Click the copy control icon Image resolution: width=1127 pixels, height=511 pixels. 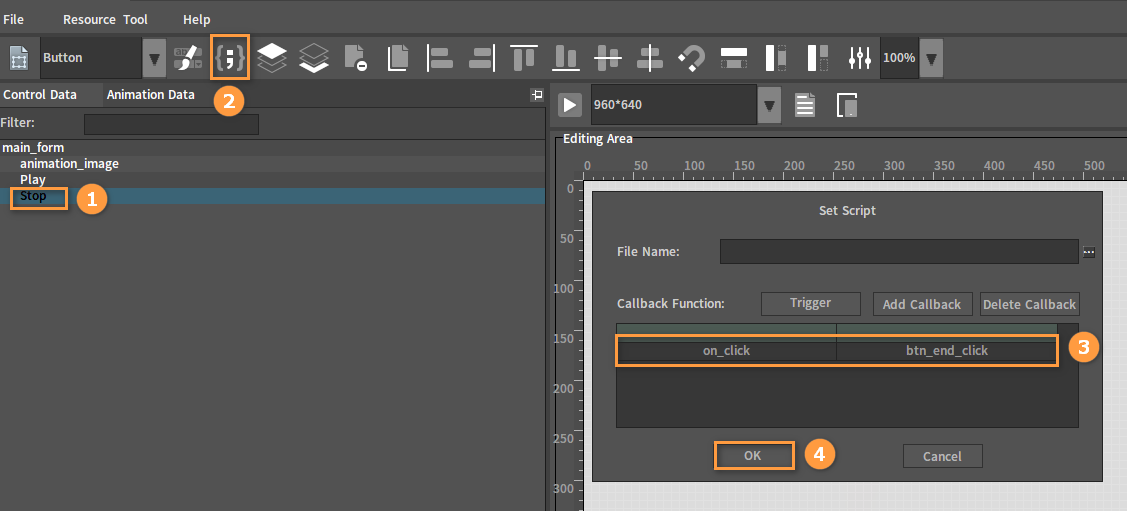coord(397,57)
